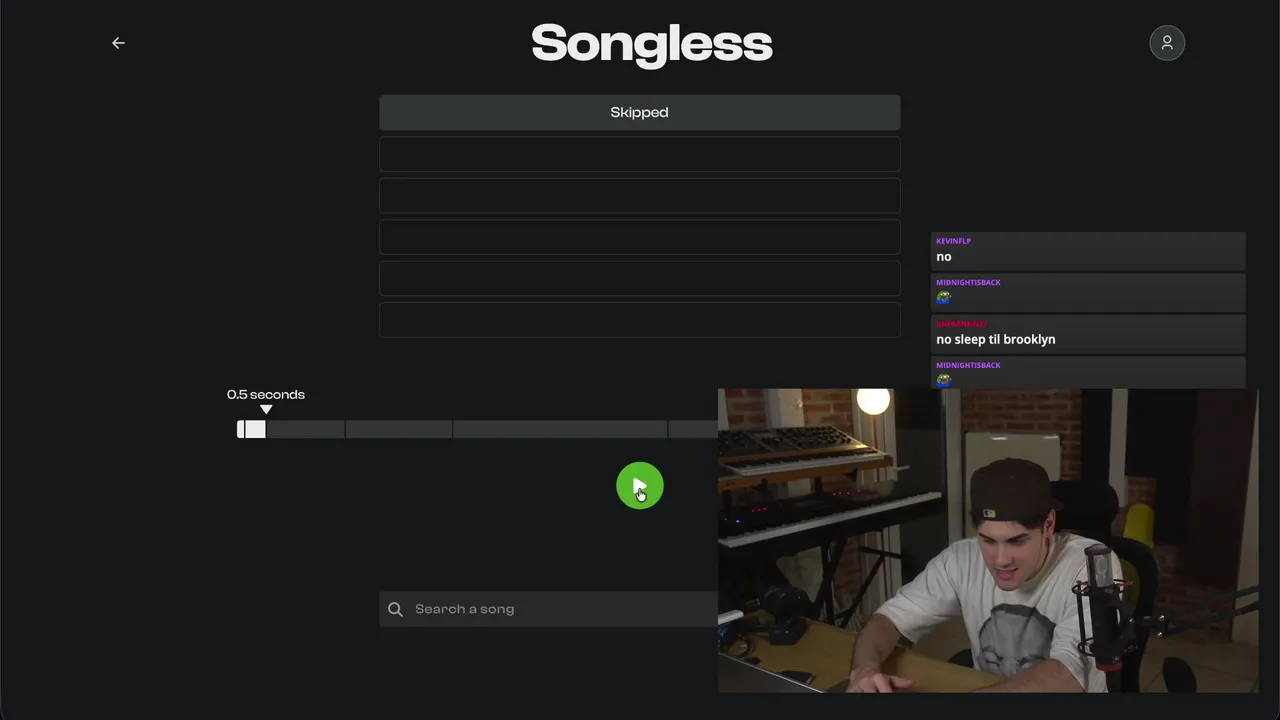The width and height of the screenshot is (1280, 720).
Task: Click the back arrow icon
Action: [118, 42]
